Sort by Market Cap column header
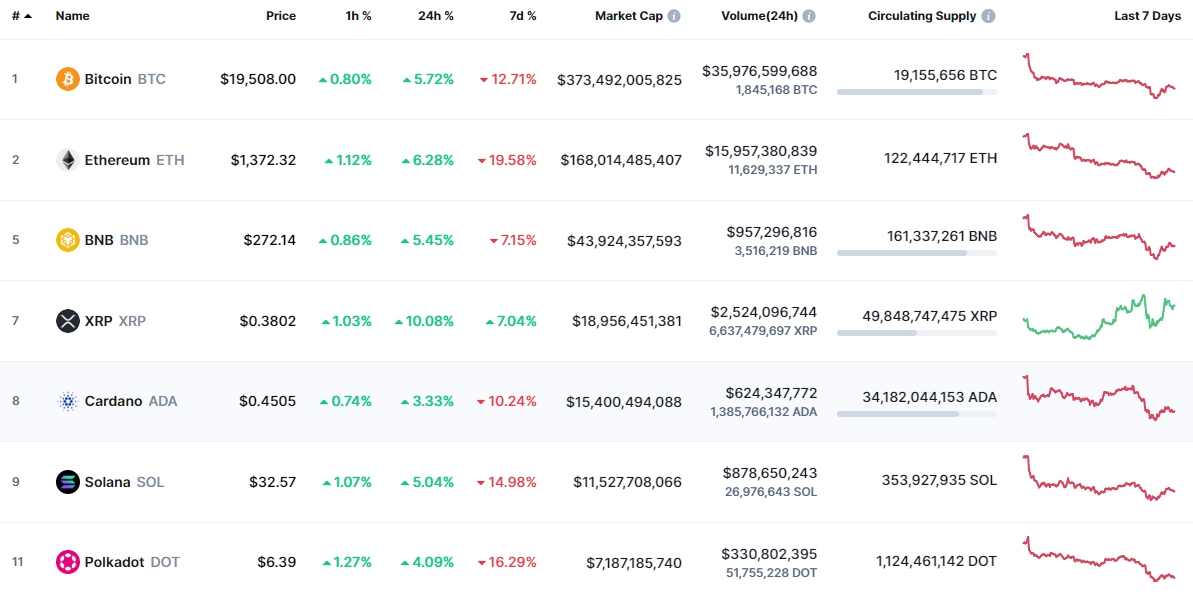 (x=628, y=16)
